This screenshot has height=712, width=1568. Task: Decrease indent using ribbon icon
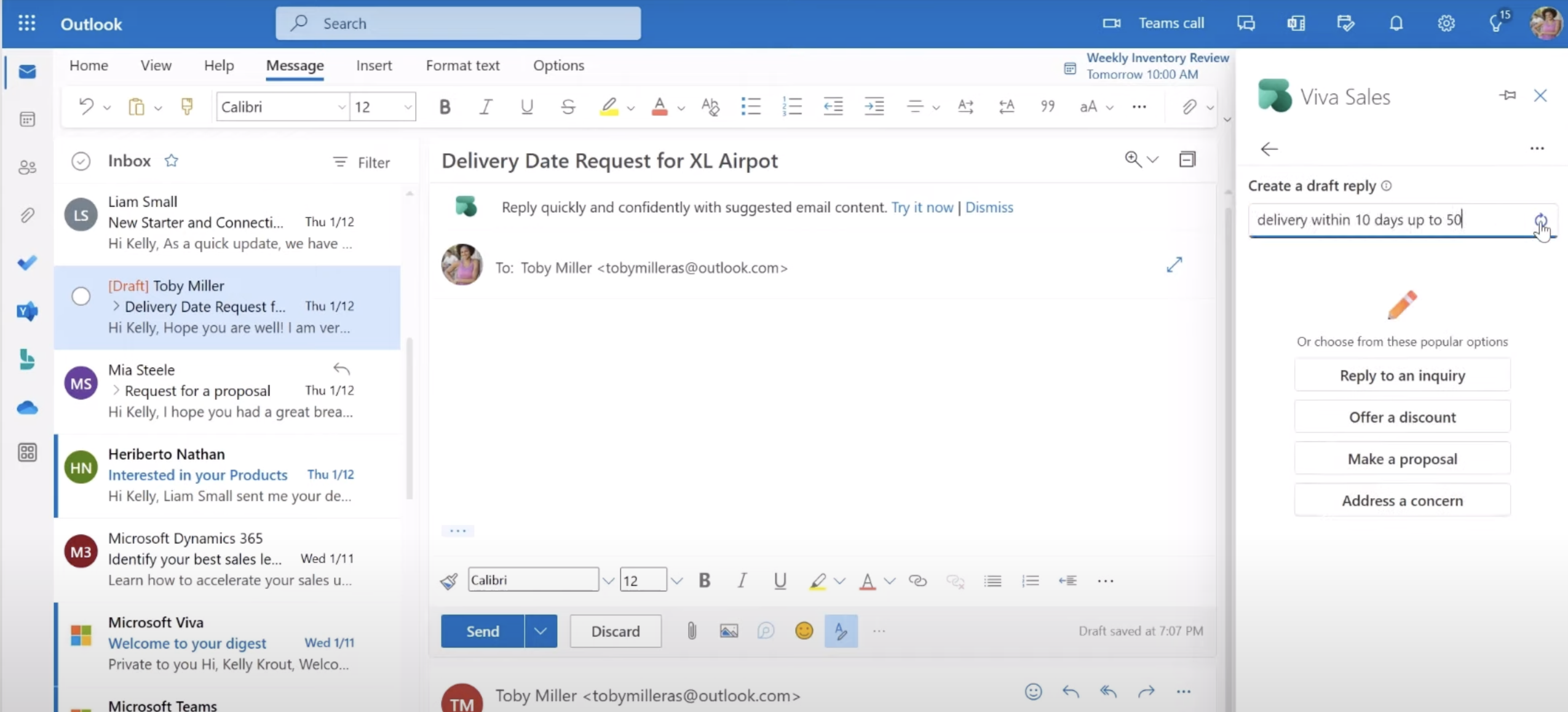(x=833, y=106)
